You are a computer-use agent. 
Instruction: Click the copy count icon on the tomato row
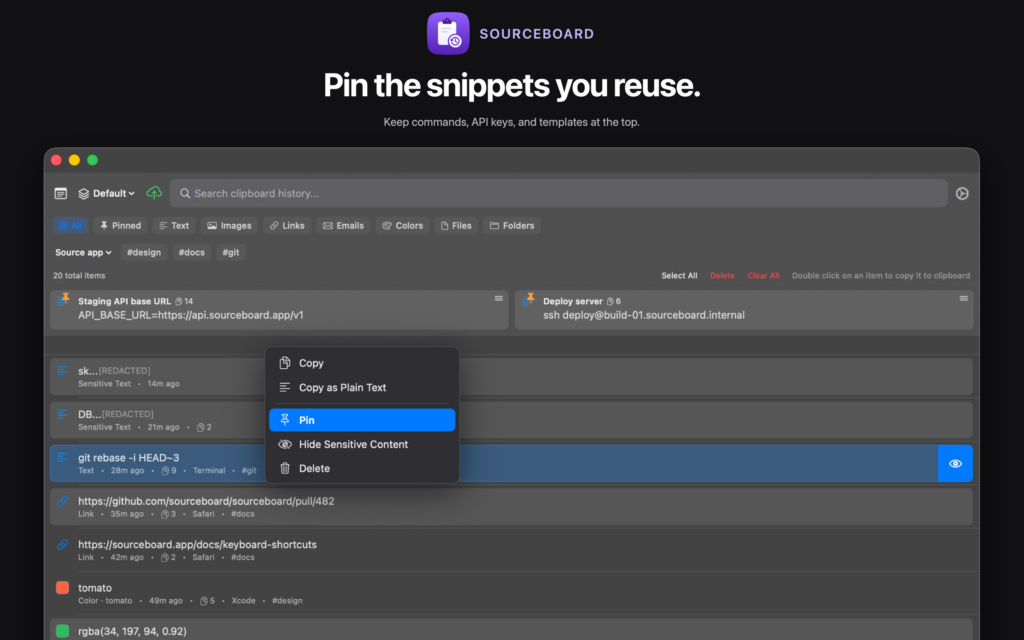pyautogui.click(x=204, y=601)
